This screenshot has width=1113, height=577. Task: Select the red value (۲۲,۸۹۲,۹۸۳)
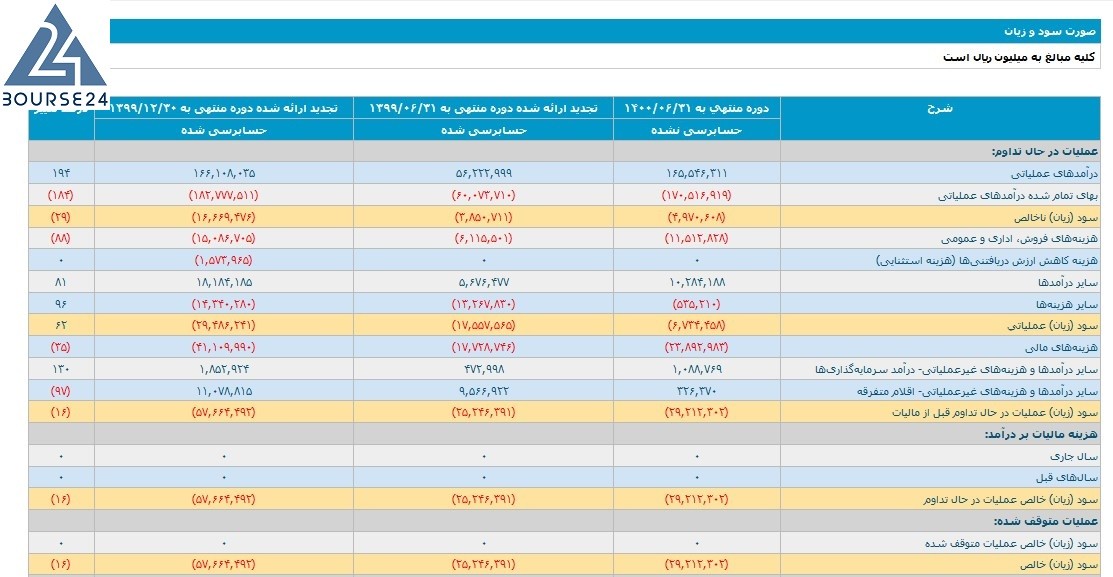pos(696,348)
